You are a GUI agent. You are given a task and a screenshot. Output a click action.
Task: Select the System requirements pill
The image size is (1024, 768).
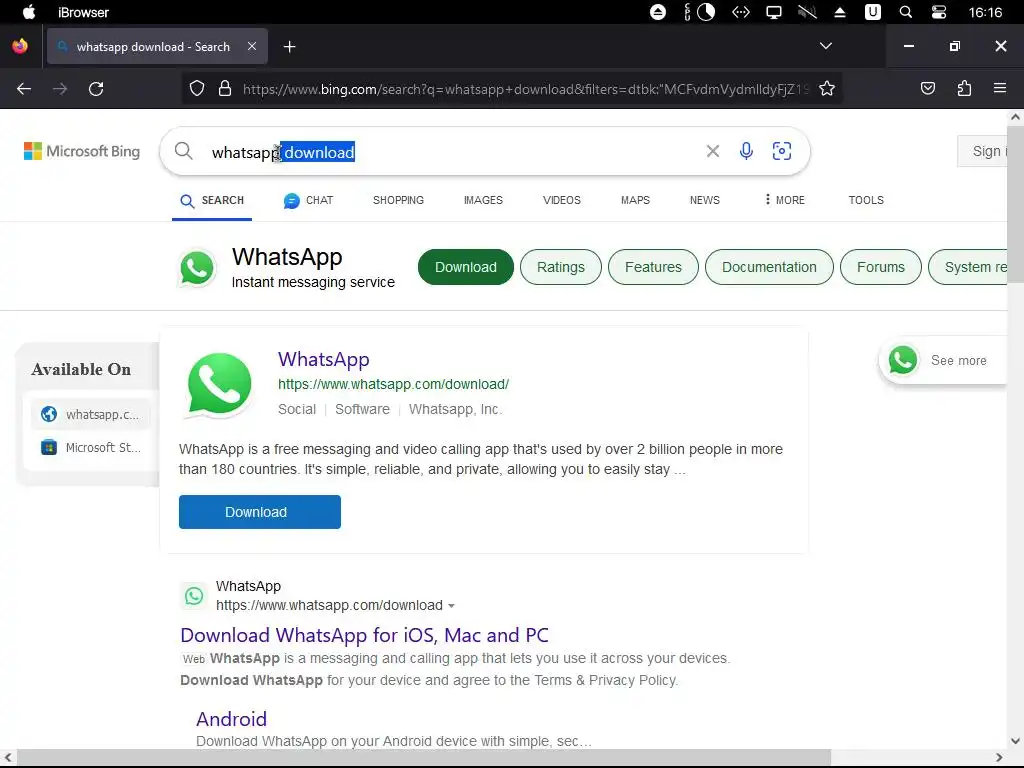click(x=968, y=267)
